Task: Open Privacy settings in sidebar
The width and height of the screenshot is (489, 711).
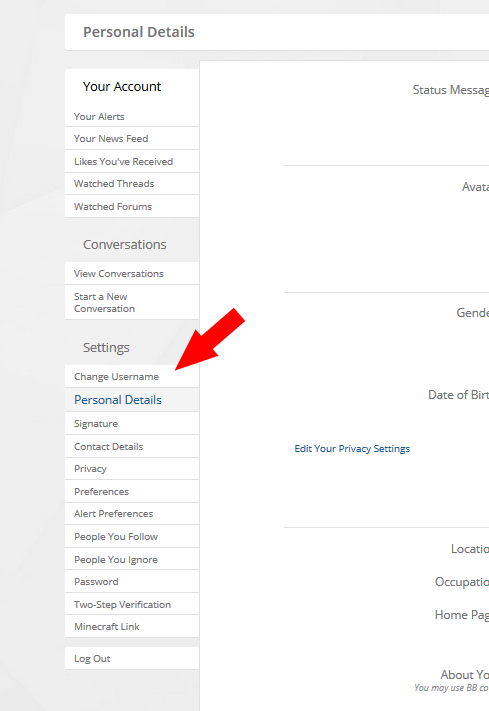Action: click(x=132, y=469)
